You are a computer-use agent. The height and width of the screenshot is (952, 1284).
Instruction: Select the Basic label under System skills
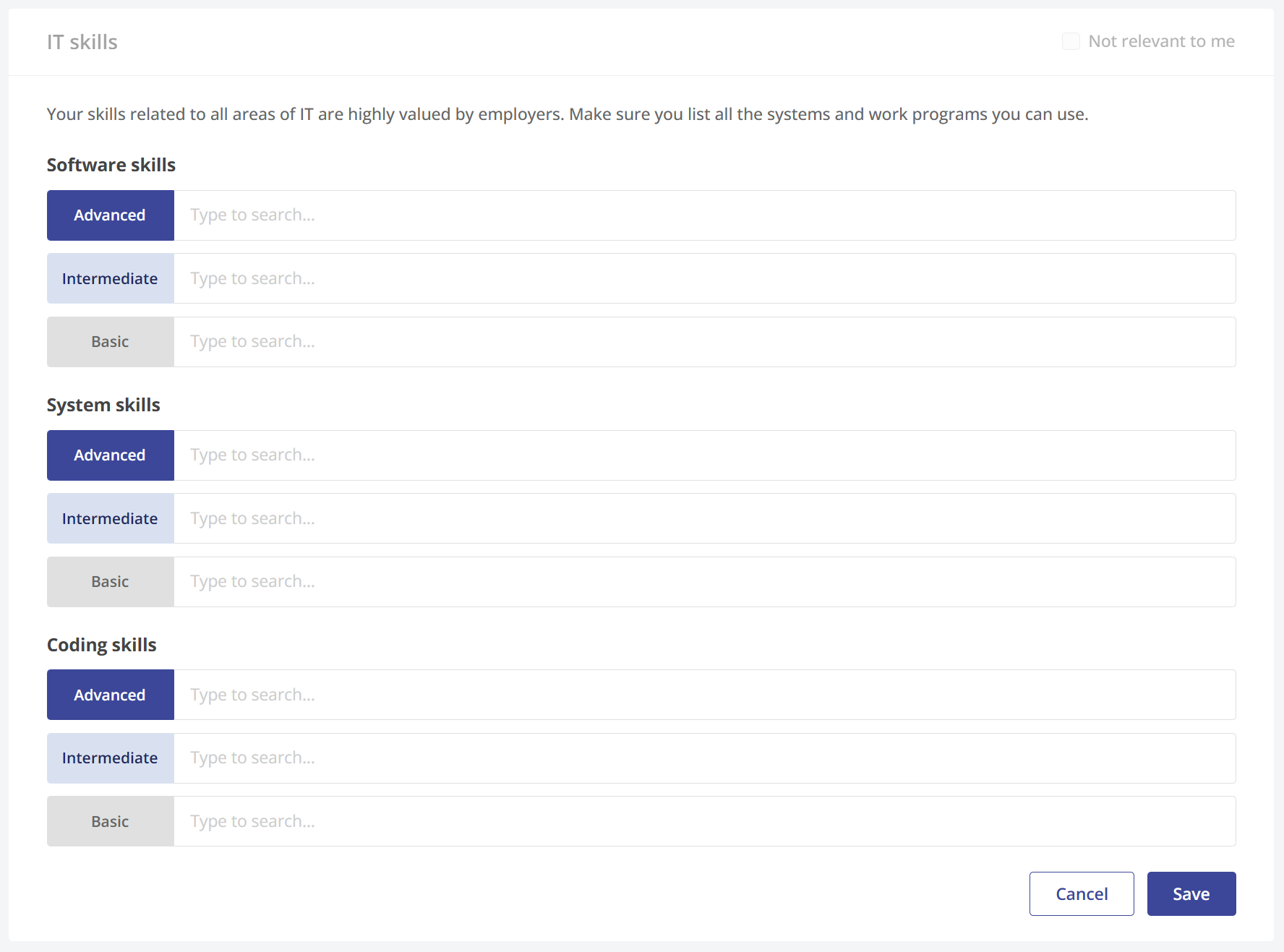tap(110, 582)
